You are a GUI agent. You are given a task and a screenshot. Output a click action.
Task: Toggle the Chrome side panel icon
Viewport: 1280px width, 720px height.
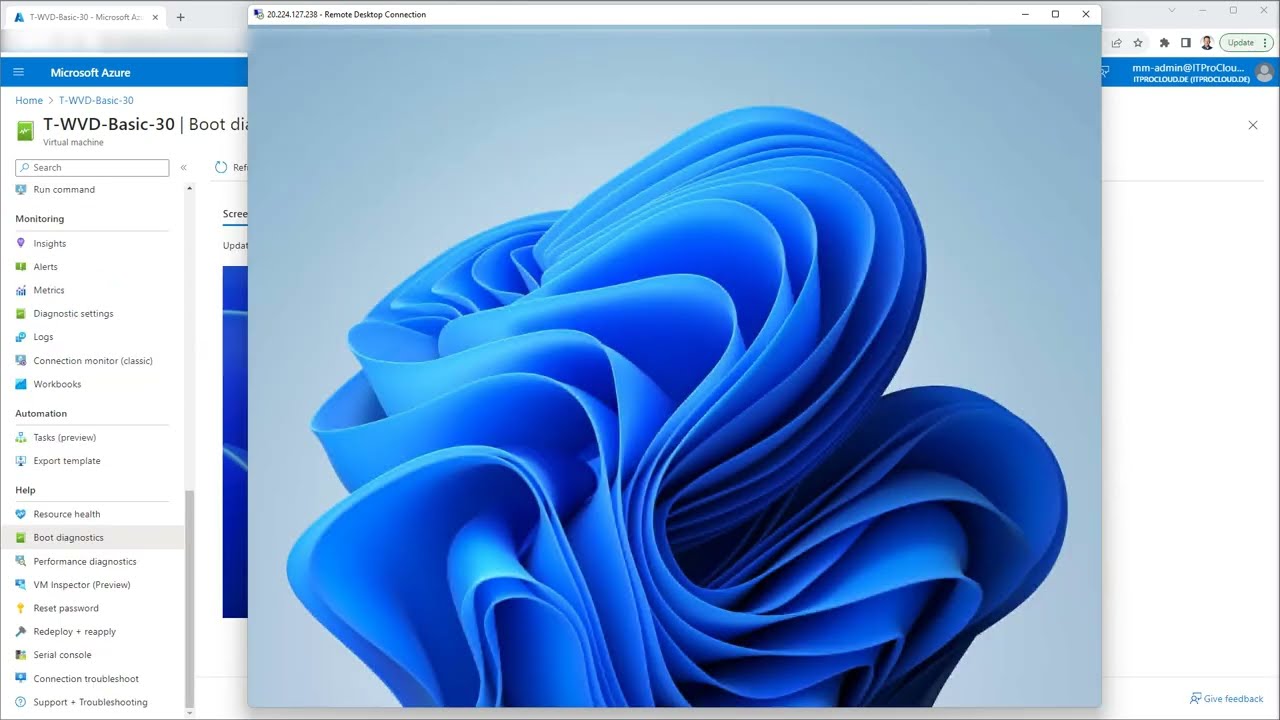click(1186, 43)
